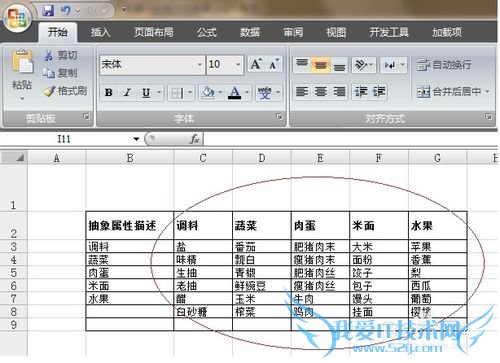The image size is (500, 363).
Task: Open the underline style arrow
Action: (x=159, y=92)
